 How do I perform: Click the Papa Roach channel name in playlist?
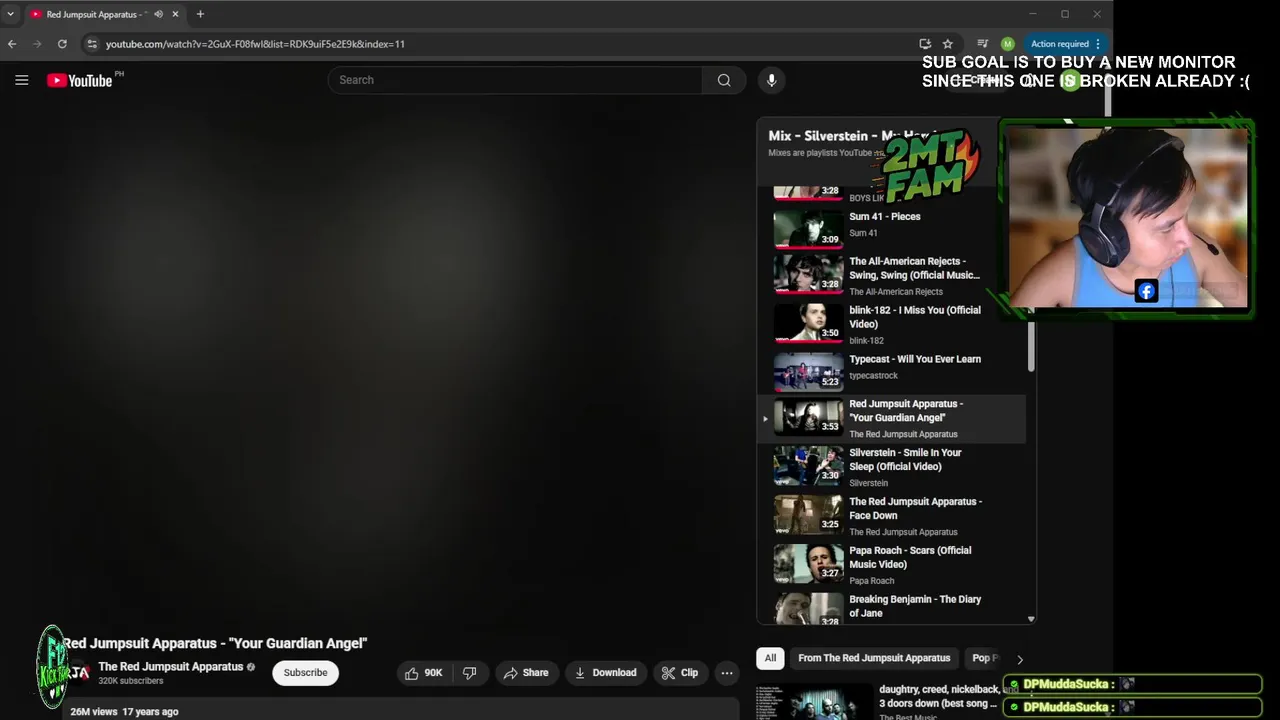click(872, 581)
